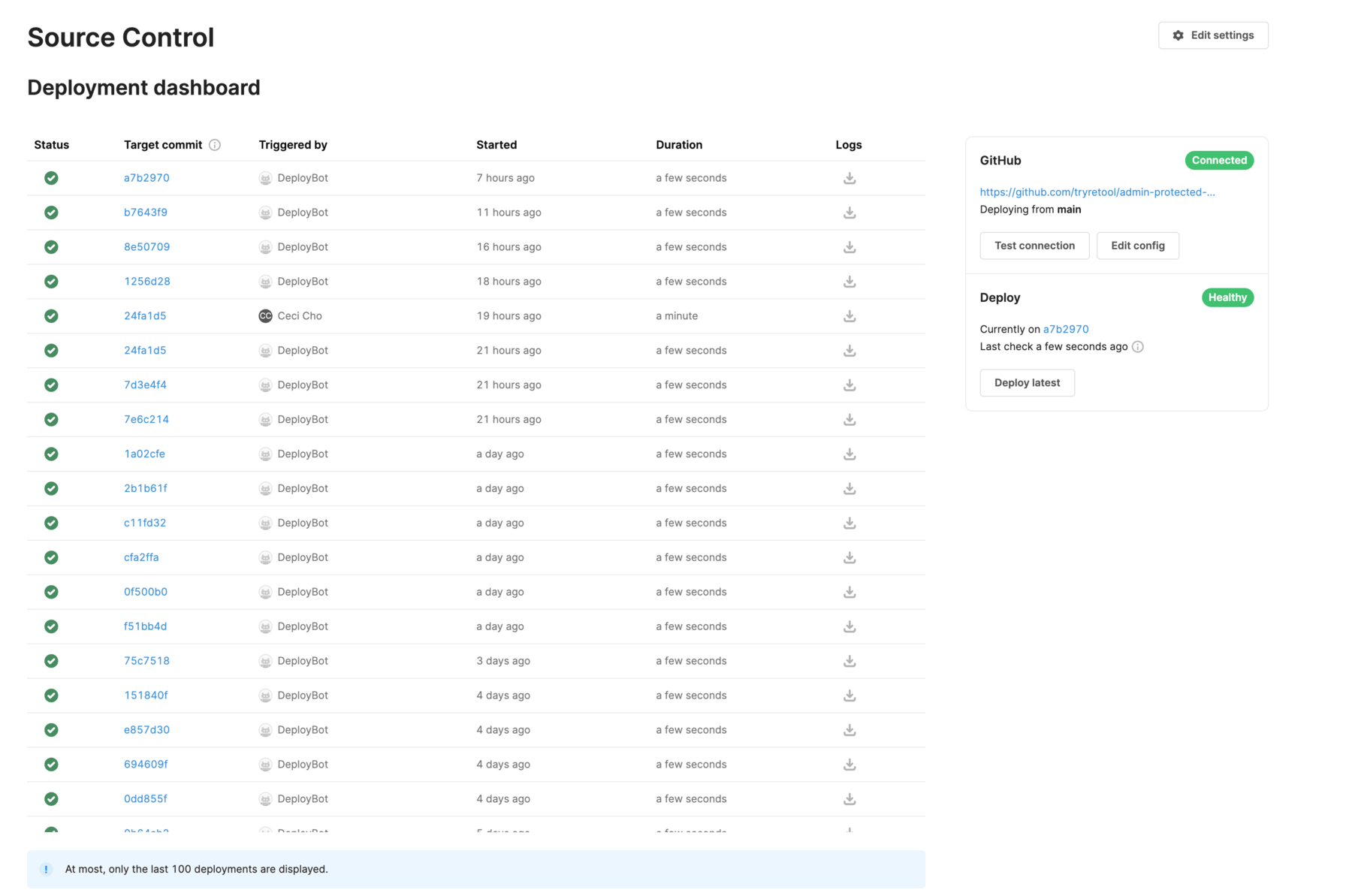Download logs for commit 0f500b0
This screenshot has height=896, width=1352.
coord(850,593)
